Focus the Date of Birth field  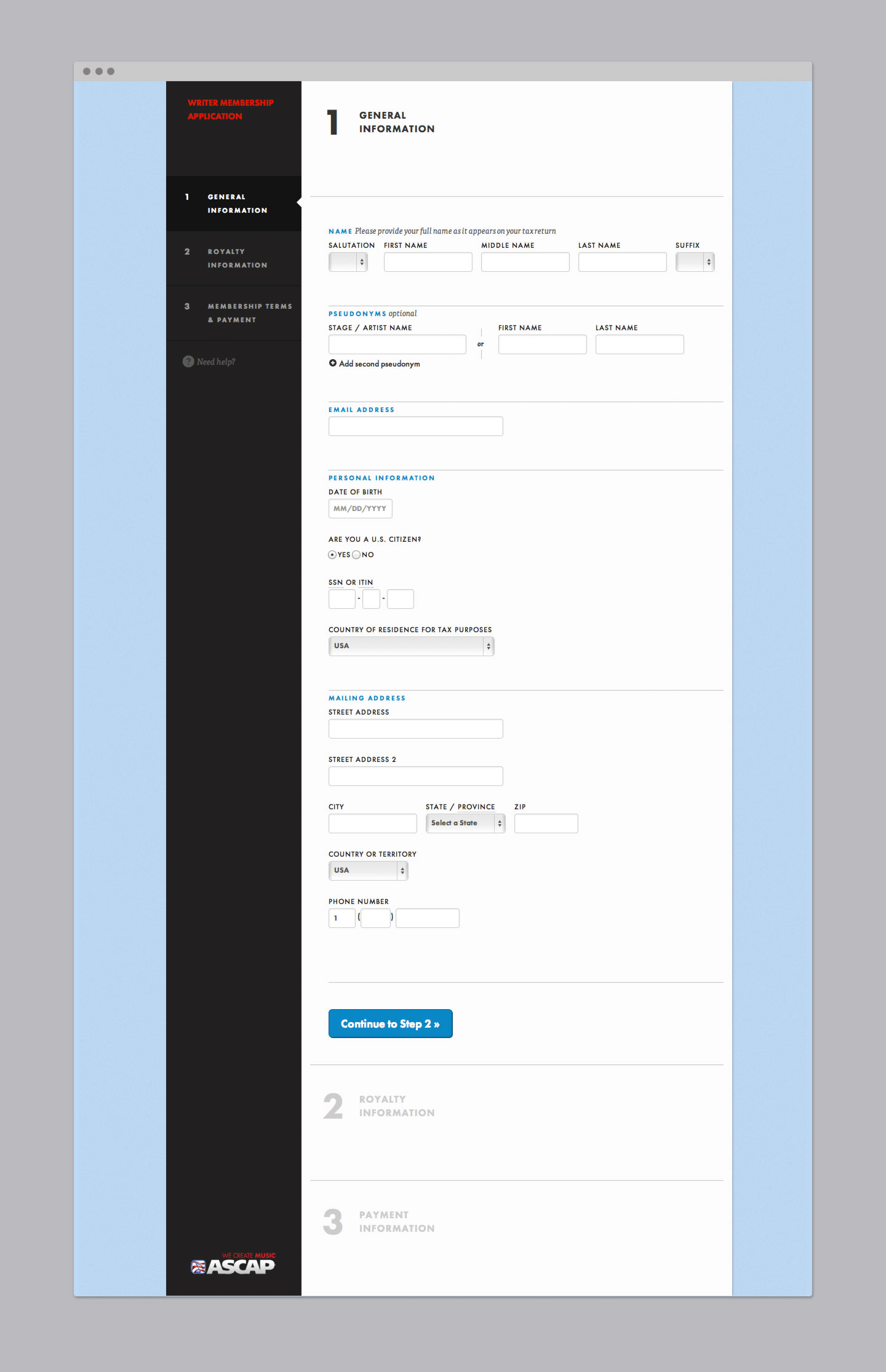[x=360, y=509]
